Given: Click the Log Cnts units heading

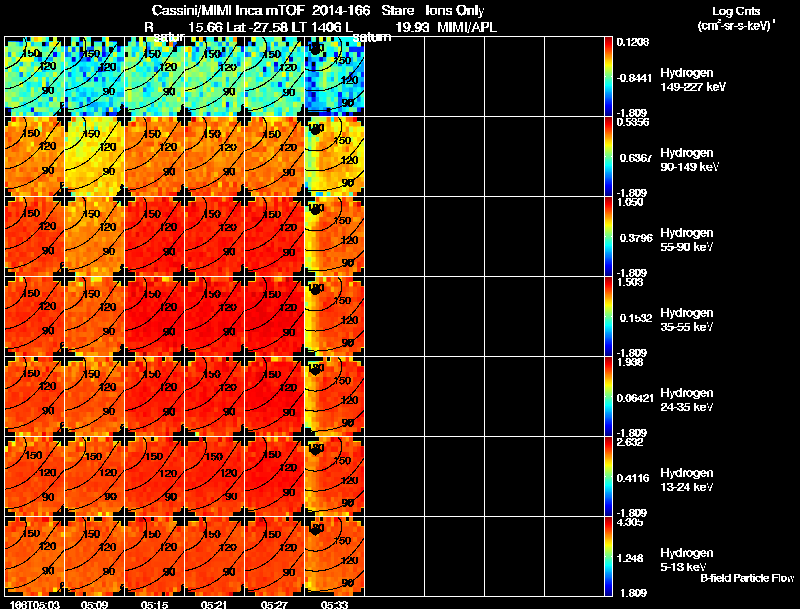Looking at the screenshot, I should [x=736, y=18].
